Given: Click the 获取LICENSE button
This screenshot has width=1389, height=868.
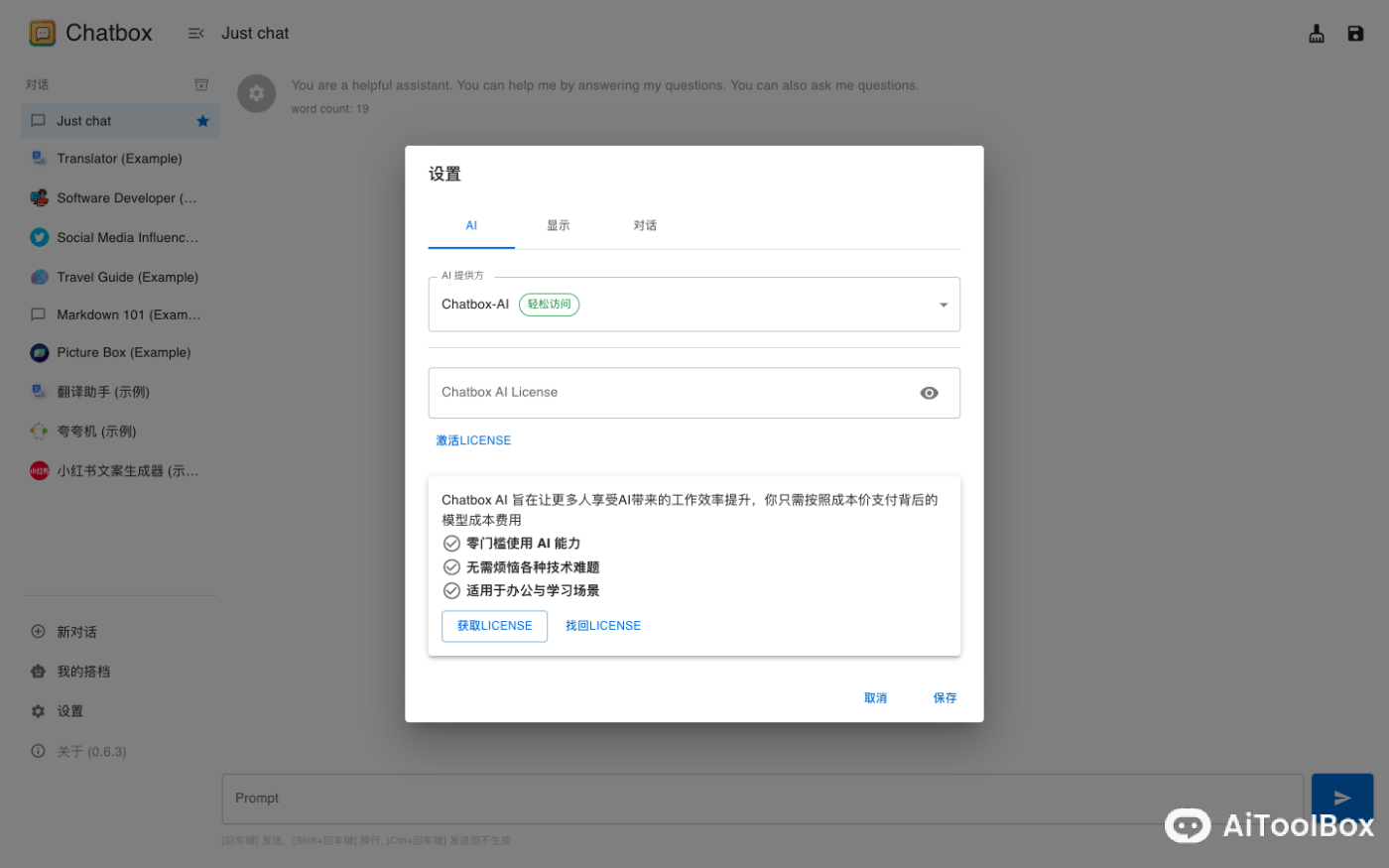Looking at the screenshot, I should coord(494,626).
